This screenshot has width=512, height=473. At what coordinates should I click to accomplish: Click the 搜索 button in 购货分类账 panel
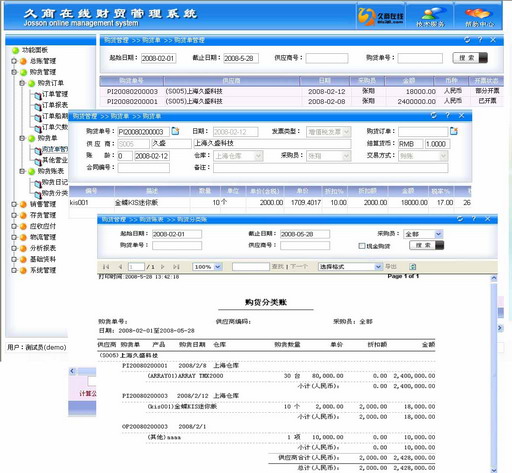[x=426, y=245]
